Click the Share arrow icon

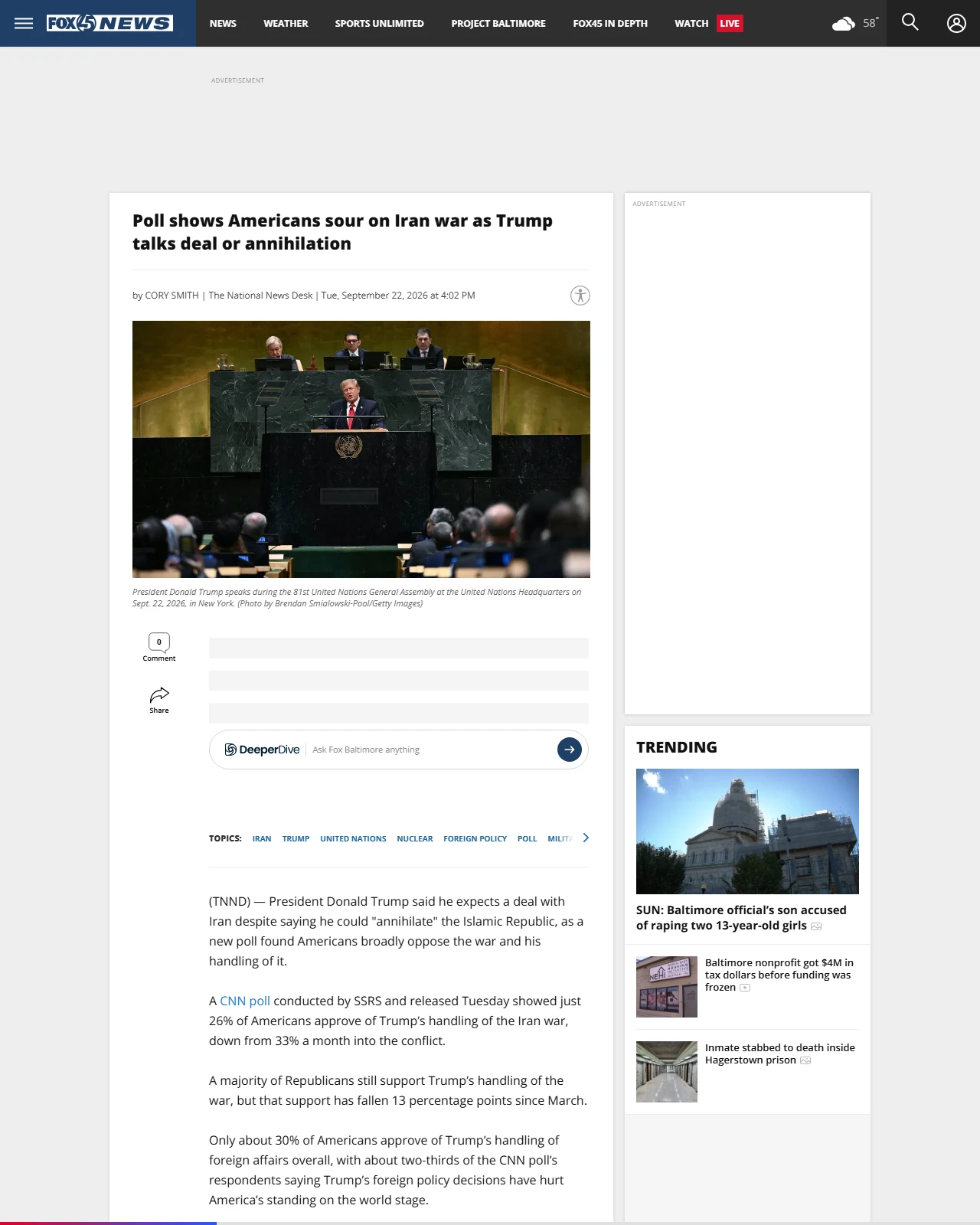159,695
